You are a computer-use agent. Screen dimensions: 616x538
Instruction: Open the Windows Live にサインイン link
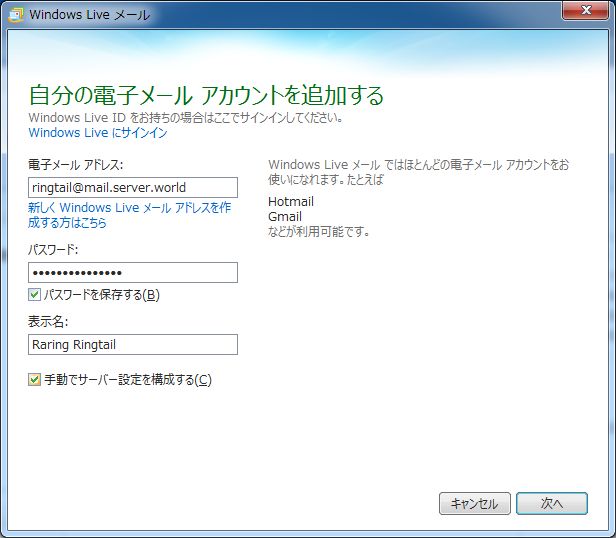(98, 133)
